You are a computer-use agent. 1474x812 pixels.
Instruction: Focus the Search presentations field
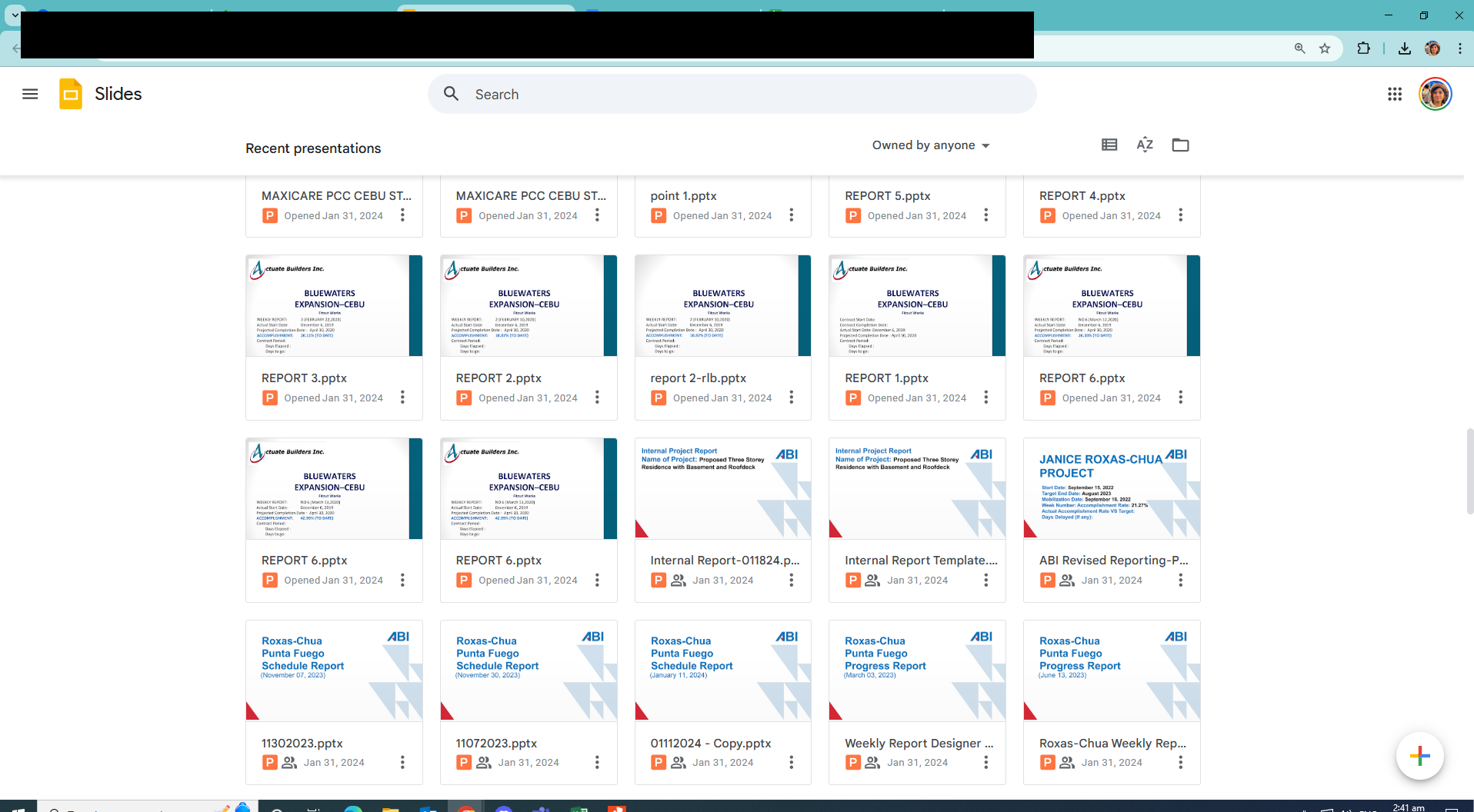(x=732, y=94)
